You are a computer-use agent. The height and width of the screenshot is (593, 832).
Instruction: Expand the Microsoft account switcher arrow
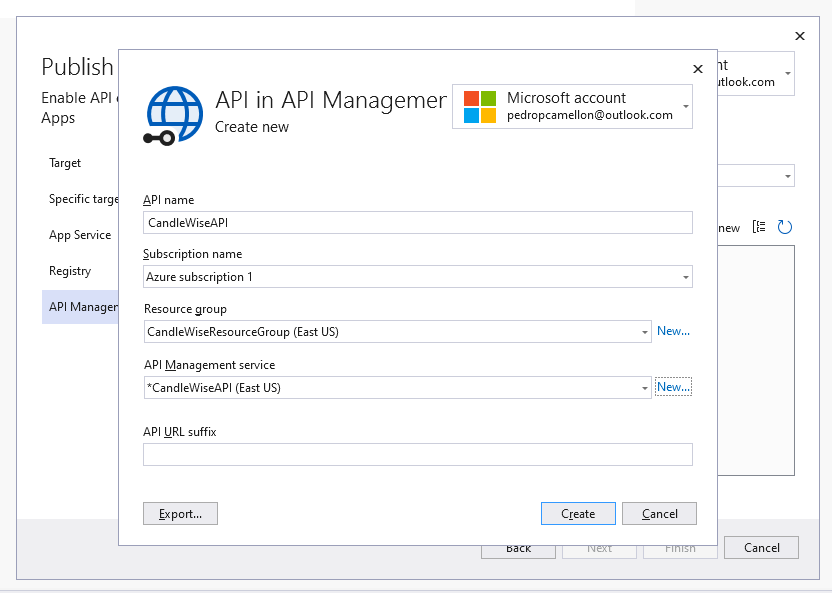tap(686, 105)
